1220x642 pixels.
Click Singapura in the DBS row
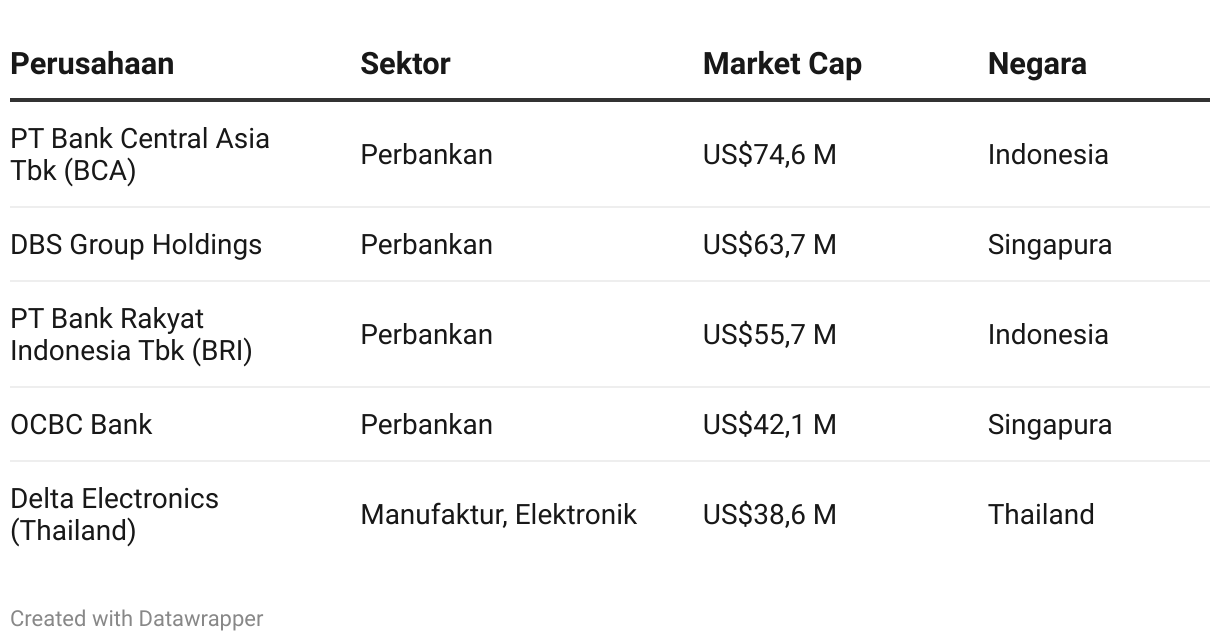click(1050, 245)
